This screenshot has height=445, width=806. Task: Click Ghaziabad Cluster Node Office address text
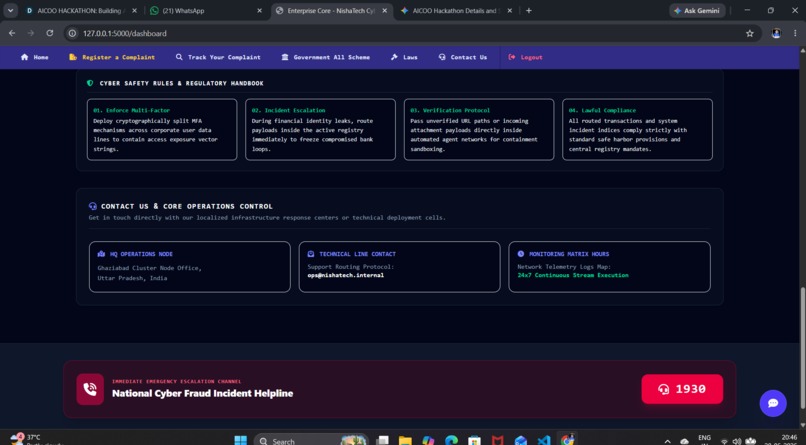149,273
